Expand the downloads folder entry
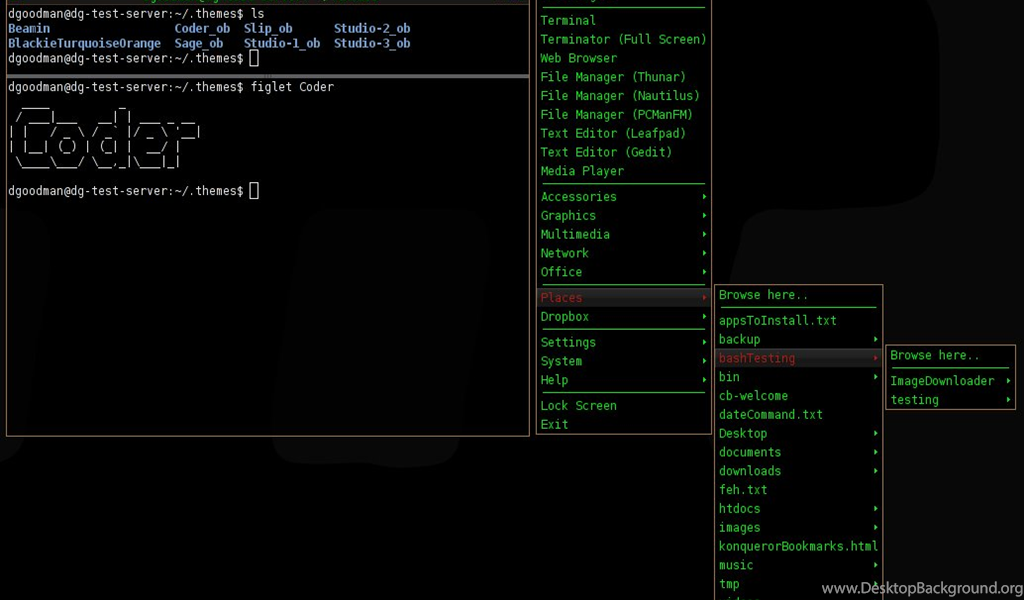This screenshot has width=1024, height=600. pyautogui.click(x=798, y=471)
